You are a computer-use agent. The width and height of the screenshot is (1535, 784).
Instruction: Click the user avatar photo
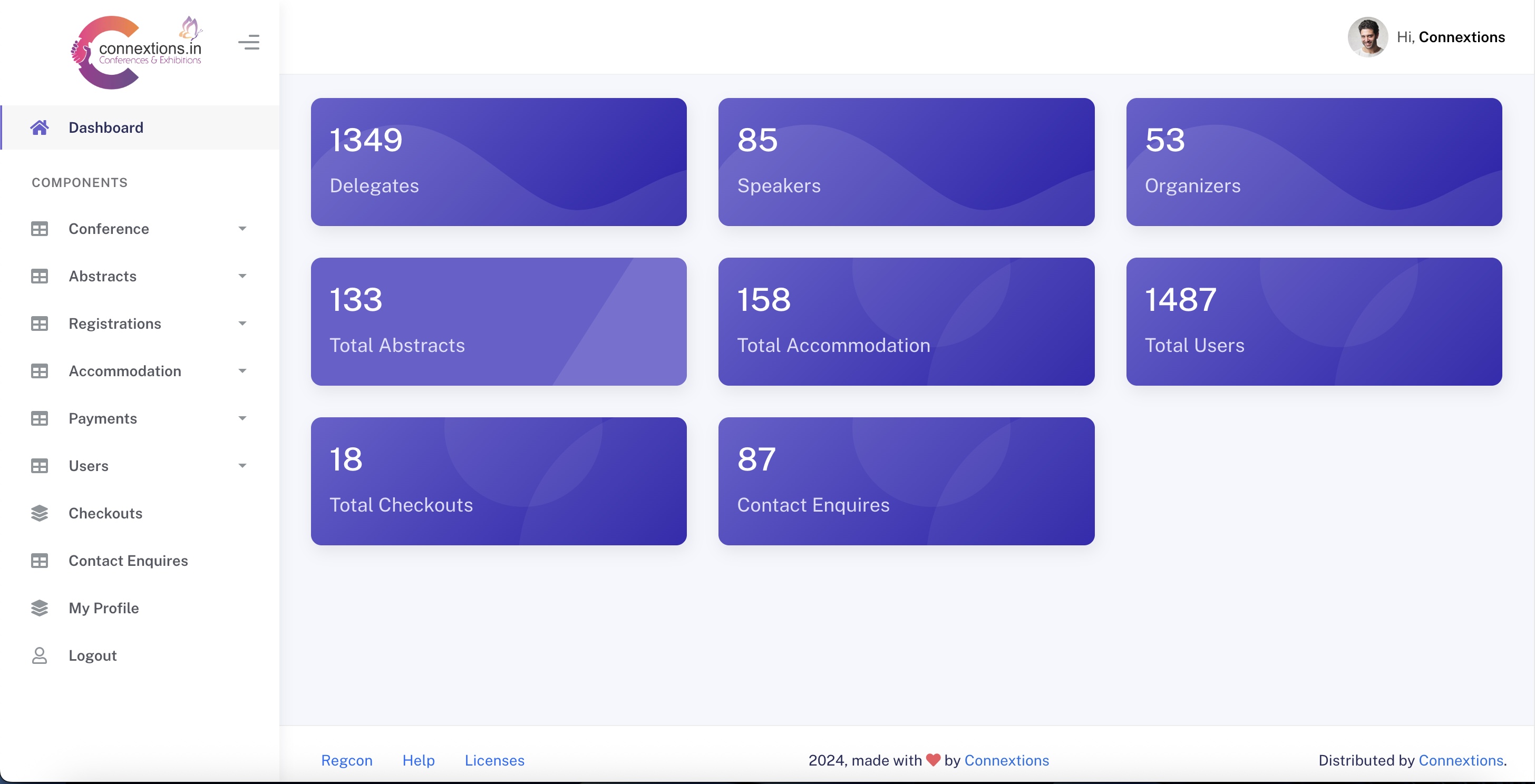1367,37
